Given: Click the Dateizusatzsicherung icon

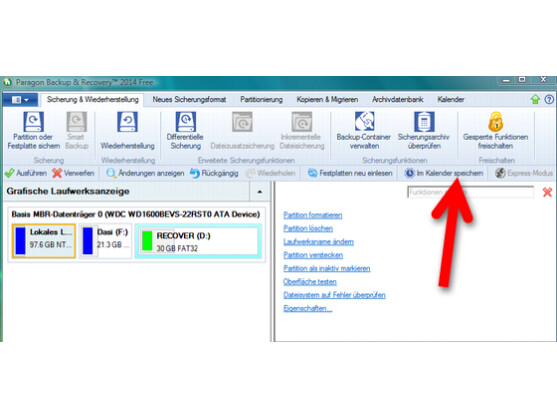Looking at the screenshot, I should coord(242,122).
